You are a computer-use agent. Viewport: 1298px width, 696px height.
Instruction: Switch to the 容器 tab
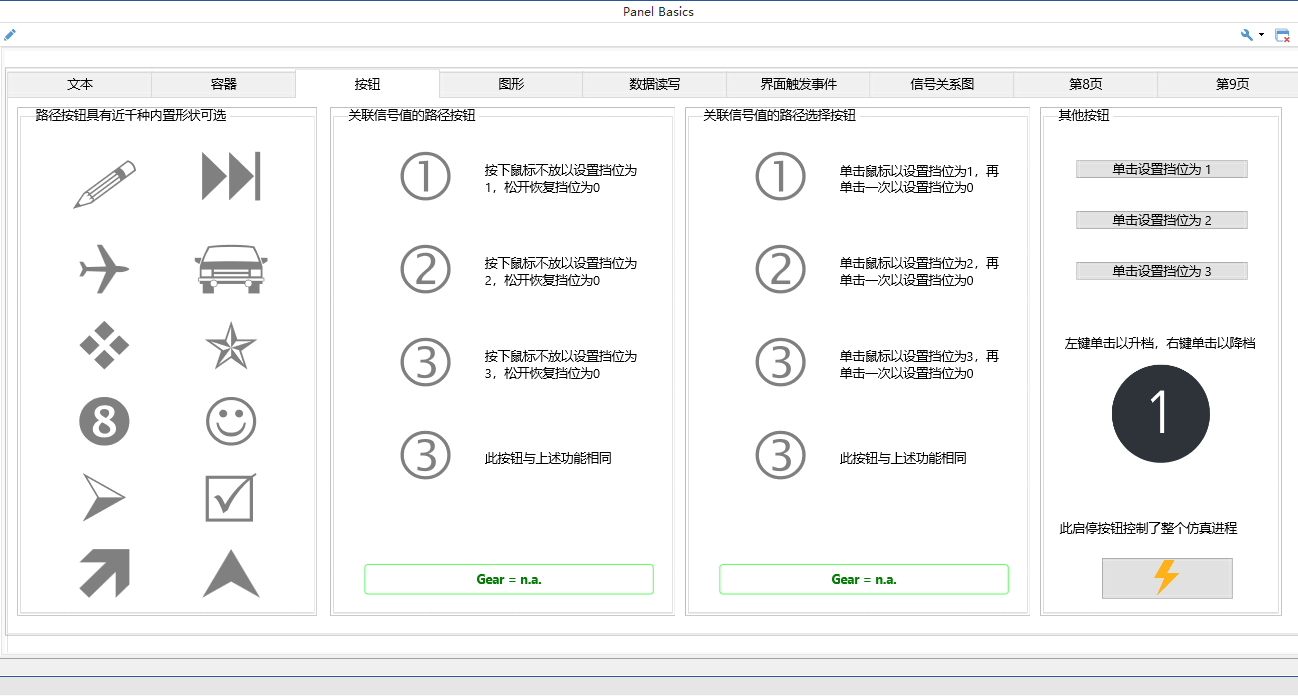click(224, 84)
